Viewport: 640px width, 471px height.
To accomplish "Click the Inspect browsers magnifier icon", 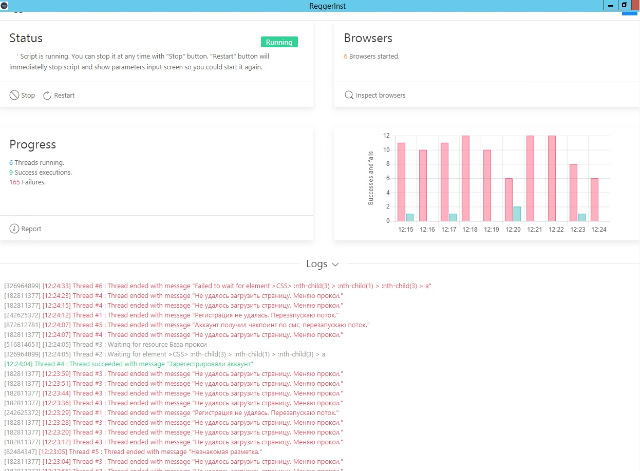I will point(348,96).
